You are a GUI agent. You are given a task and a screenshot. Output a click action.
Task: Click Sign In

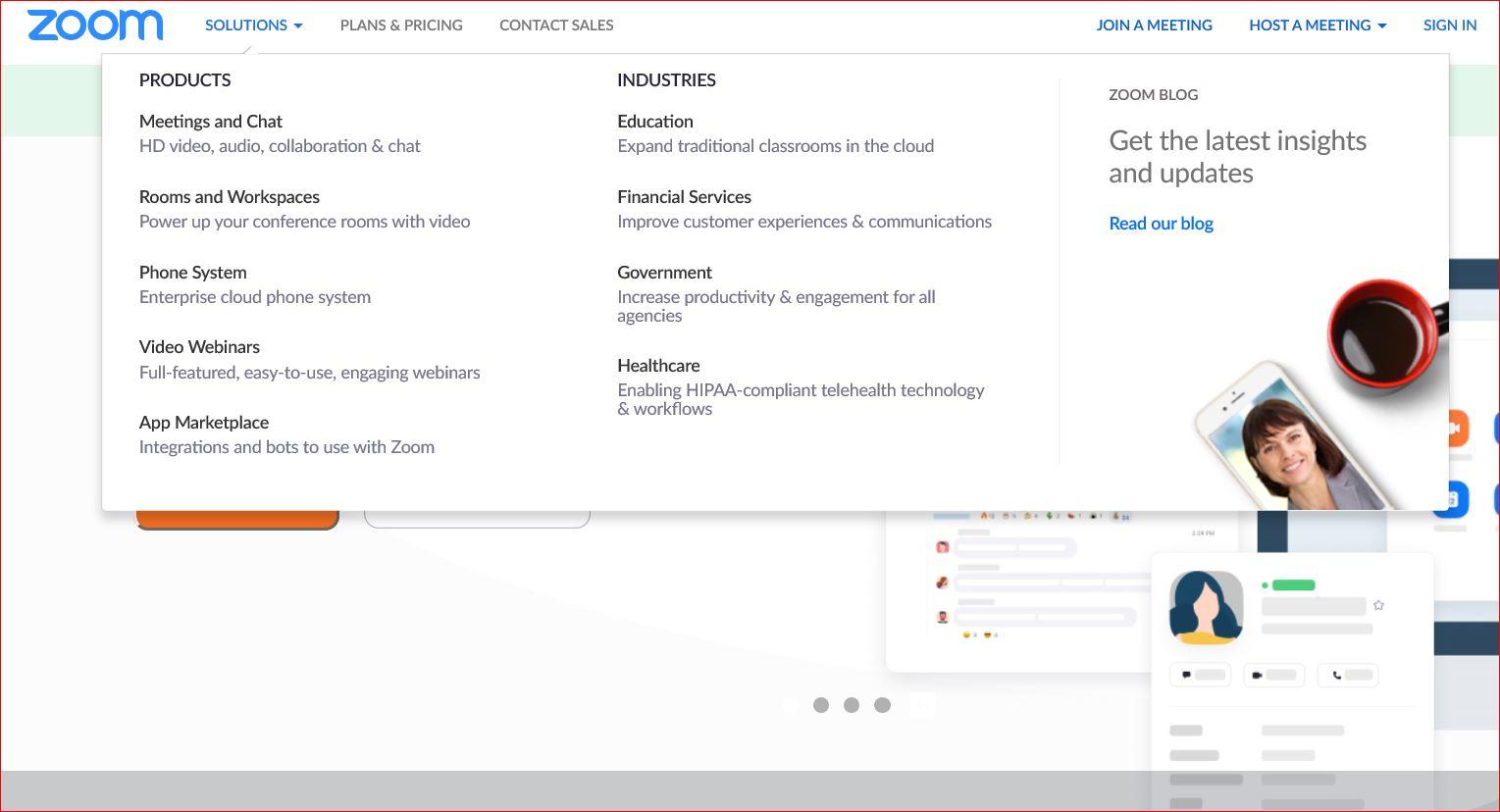point(1450,25)
